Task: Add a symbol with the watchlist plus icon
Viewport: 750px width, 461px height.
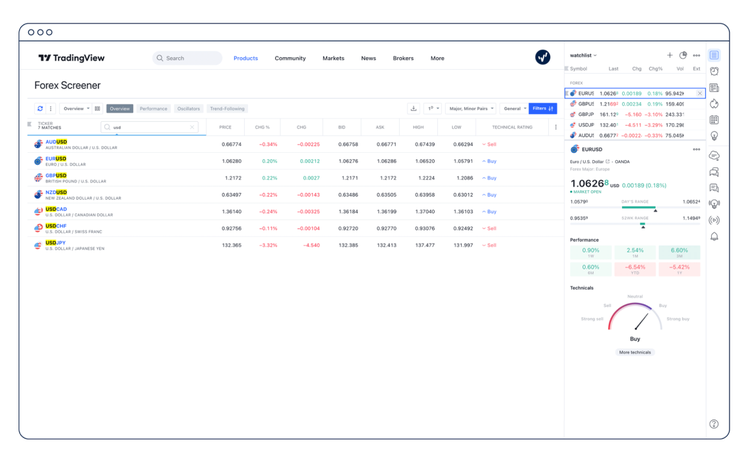Action: [669, 55]
